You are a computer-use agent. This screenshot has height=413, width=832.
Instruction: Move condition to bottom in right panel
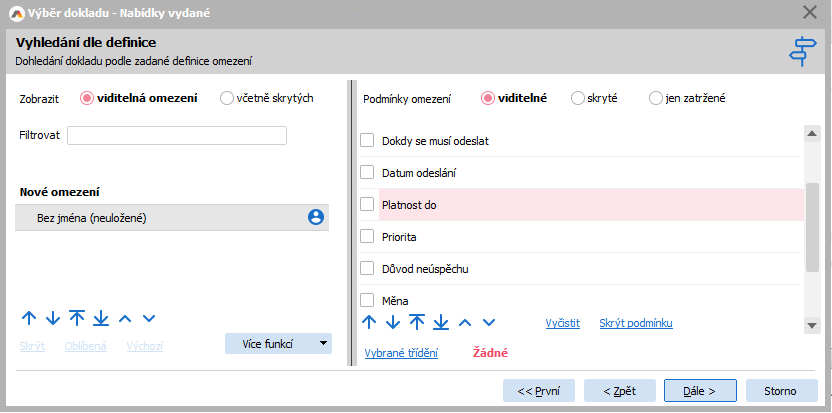coord(441,322)
